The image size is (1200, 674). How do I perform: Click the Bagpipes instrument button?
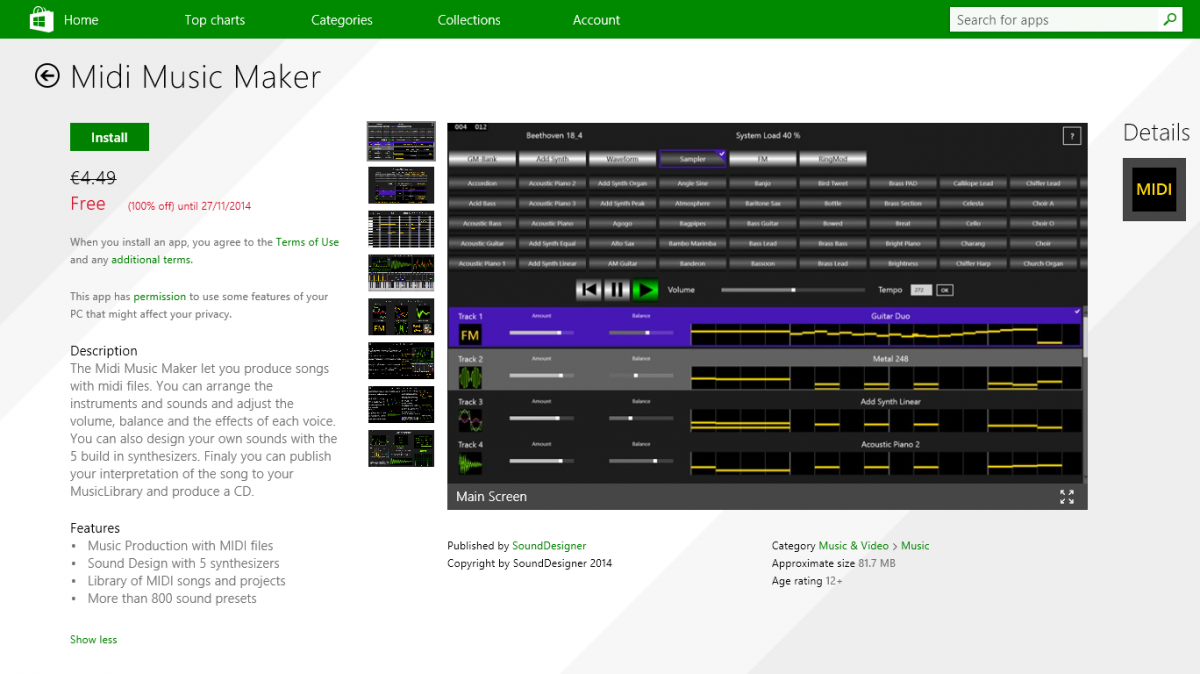coord(692,224)
